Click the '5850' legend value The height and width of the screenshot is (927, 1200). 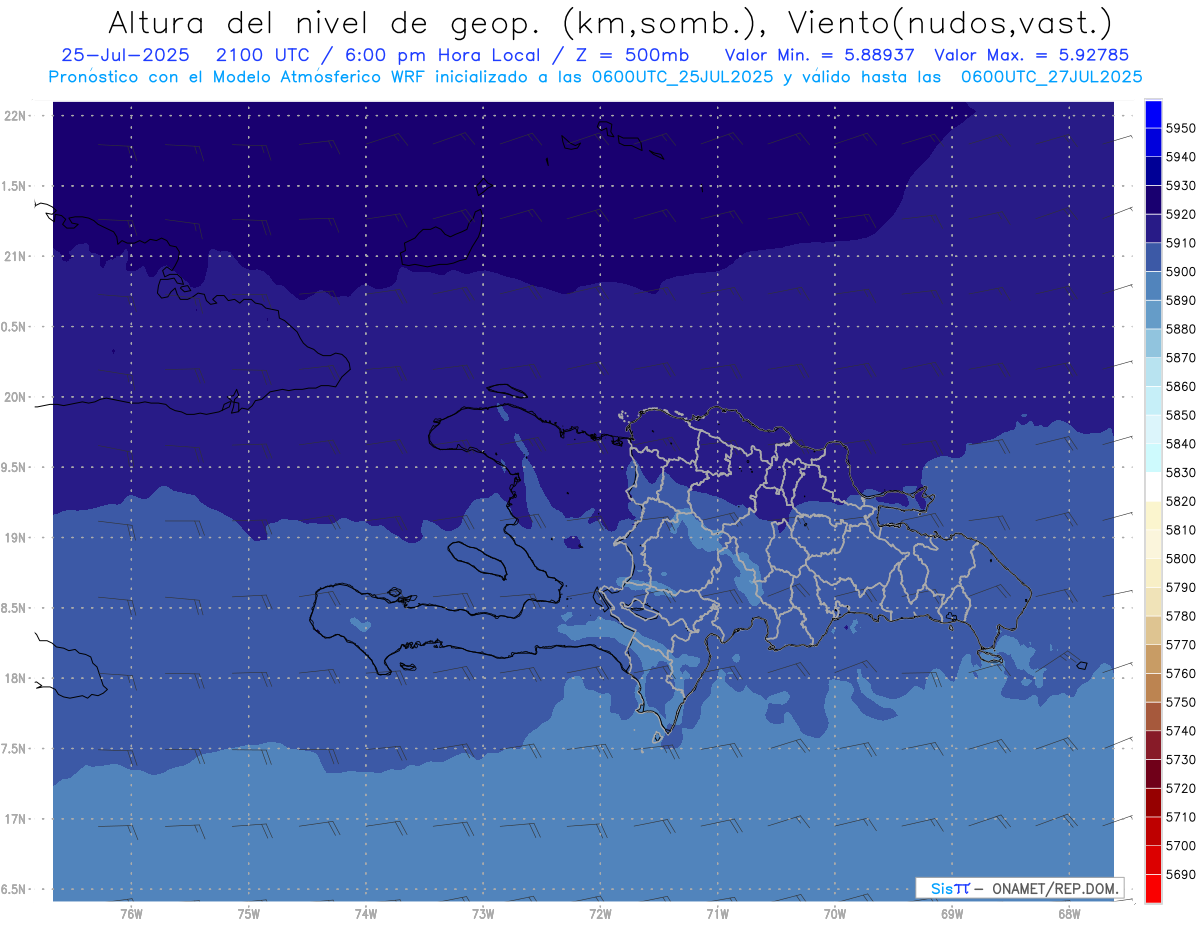[1180, 415]
